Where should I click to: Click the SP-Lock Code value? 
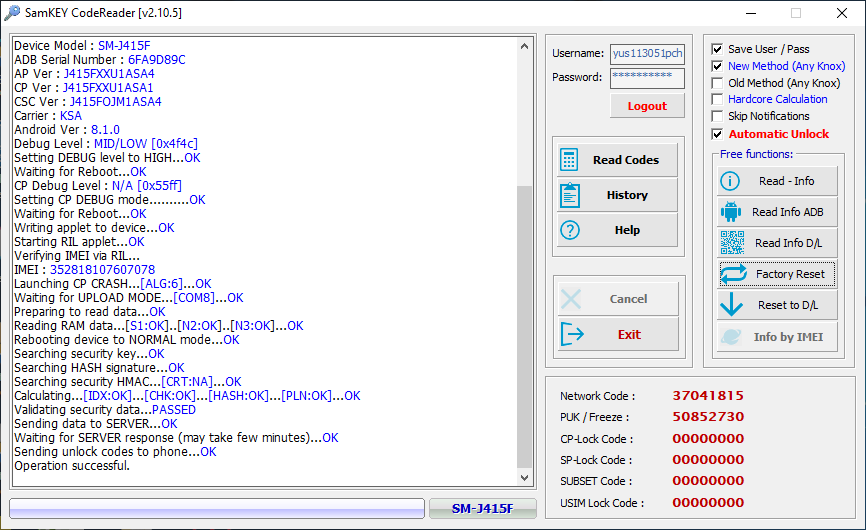click(708, 460)
